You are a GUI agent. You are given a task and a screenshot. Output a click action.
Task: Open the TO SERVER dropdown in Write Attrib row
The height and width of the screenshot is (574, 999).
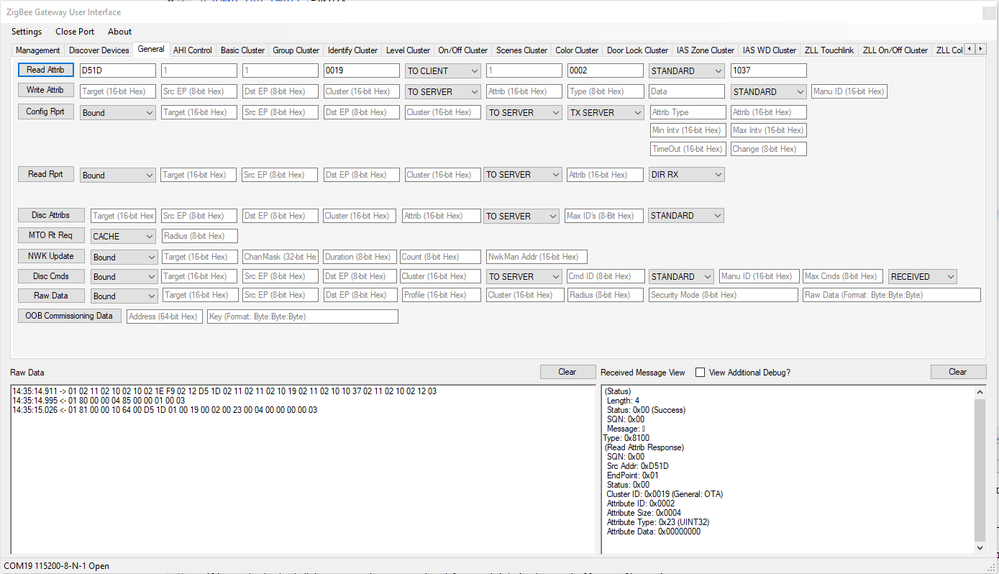click(x=442, y=92)
